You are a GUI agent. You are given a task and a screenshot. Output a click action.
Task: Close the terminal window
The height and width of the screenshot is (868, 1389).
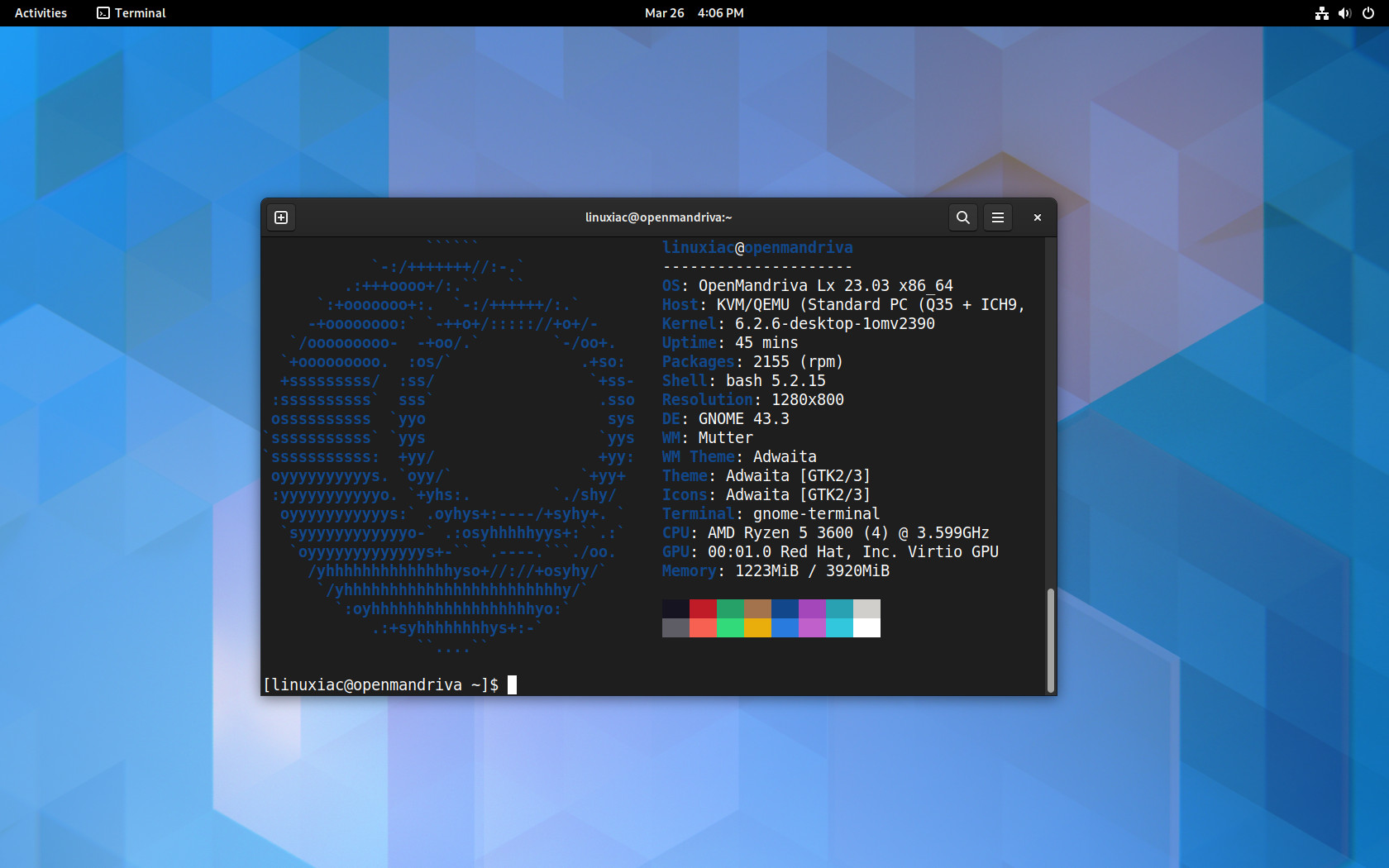[1037, 217]
